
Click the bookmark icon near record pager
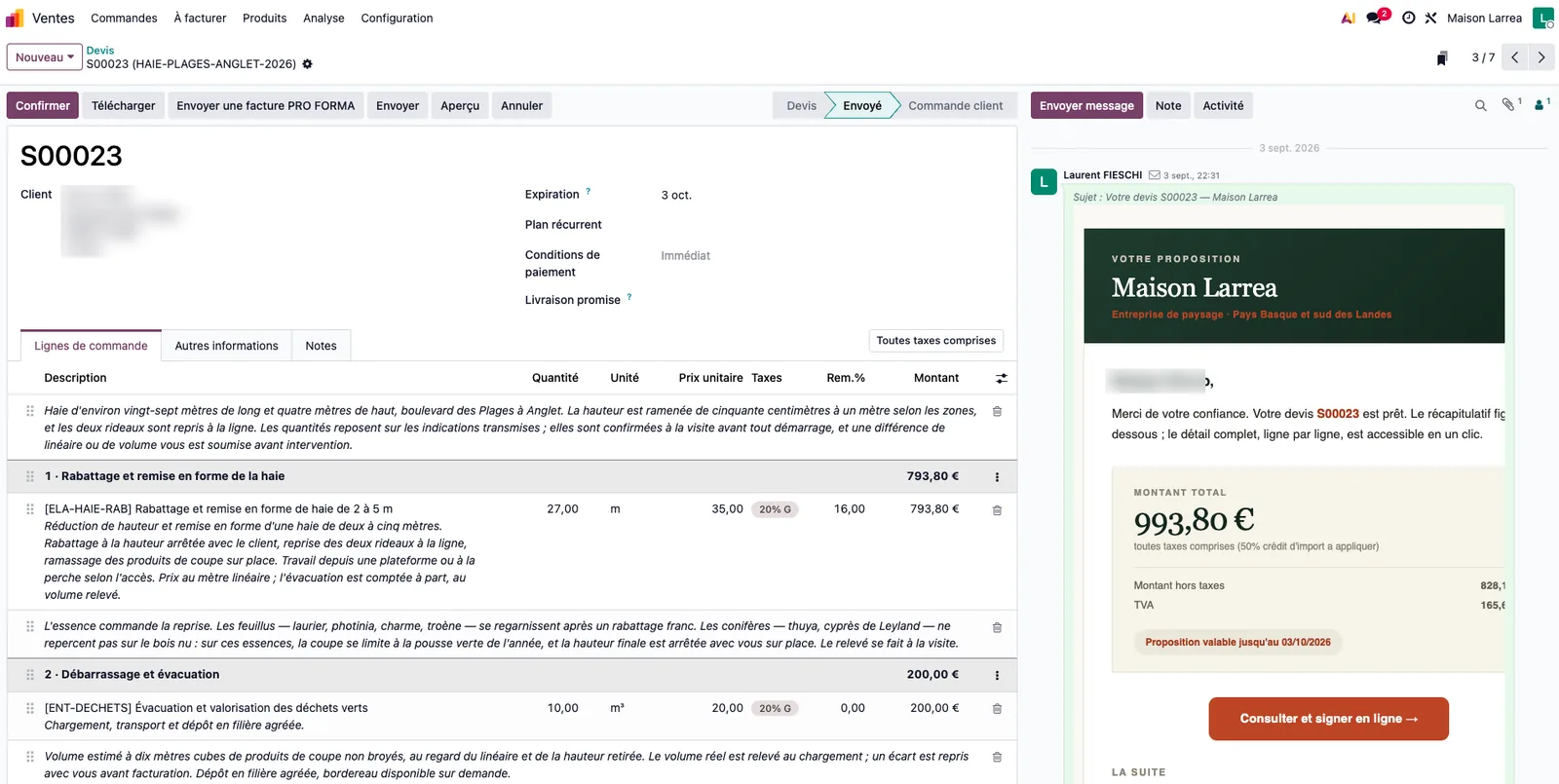[x=1442, y=58]
